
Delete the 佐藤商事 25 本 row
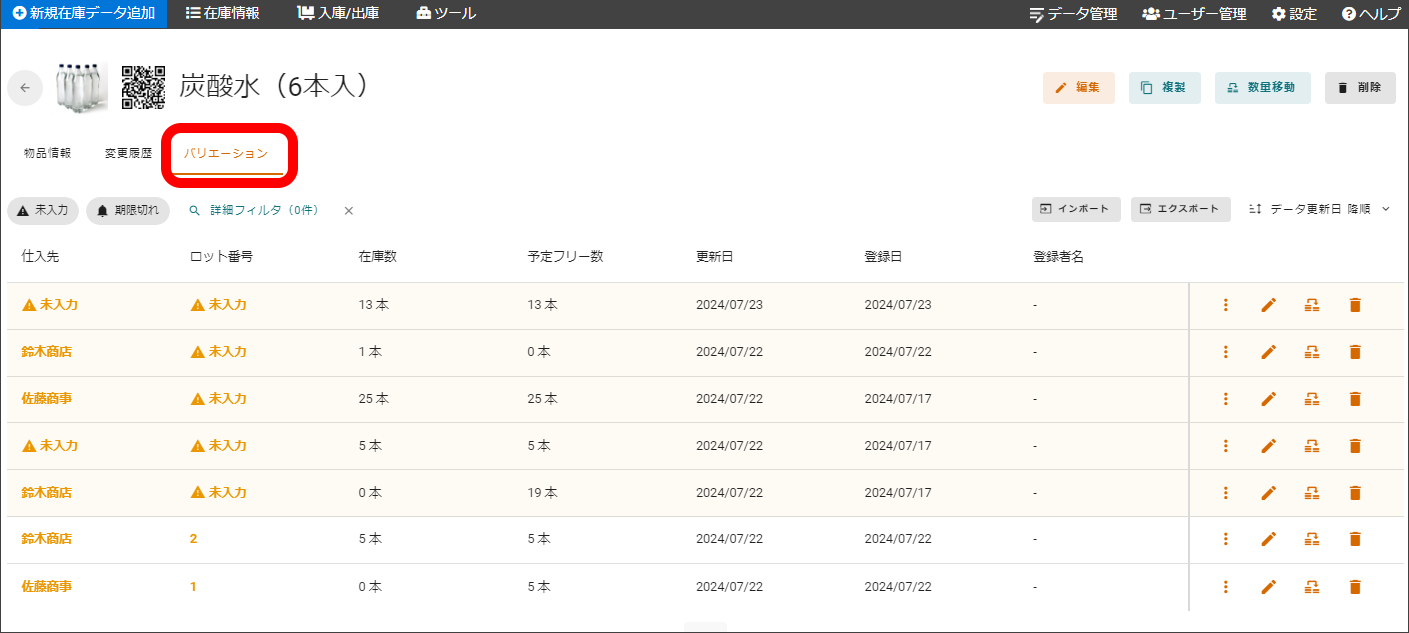[1355, 399]
